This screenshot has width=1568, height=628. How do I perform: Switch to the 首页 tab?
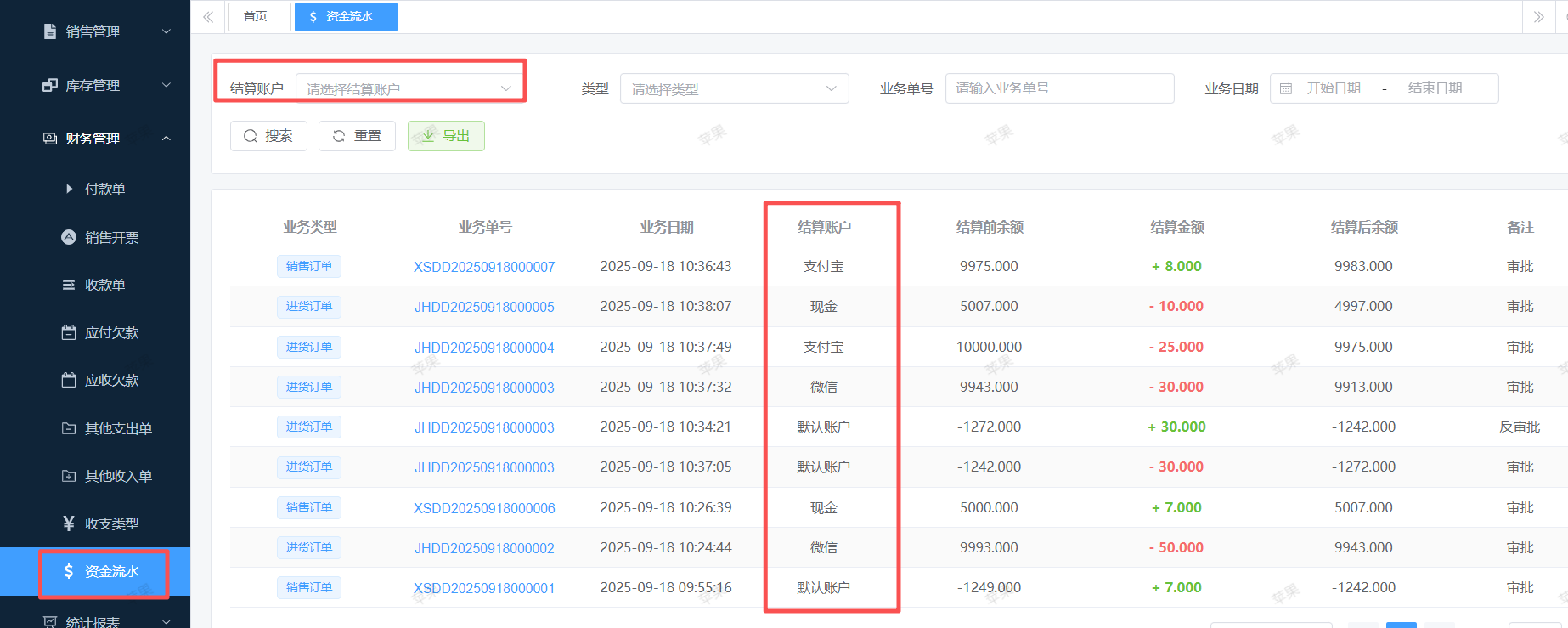pos(256,17)
